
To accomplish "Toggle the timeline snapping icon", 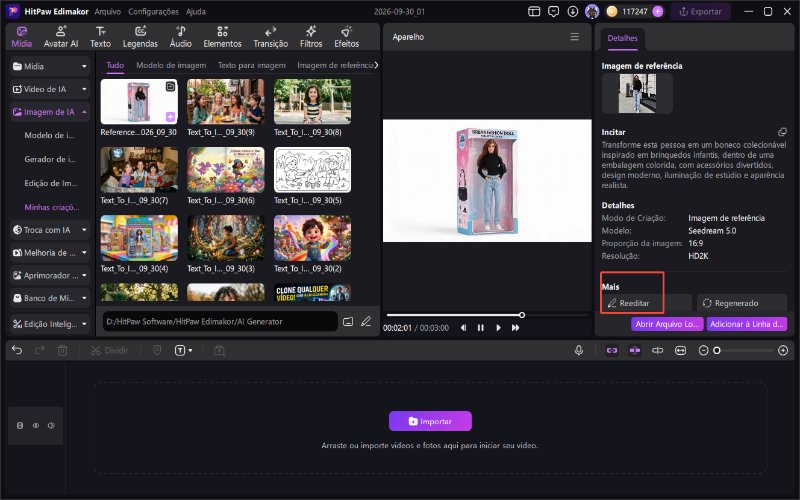I will [635, 351].
